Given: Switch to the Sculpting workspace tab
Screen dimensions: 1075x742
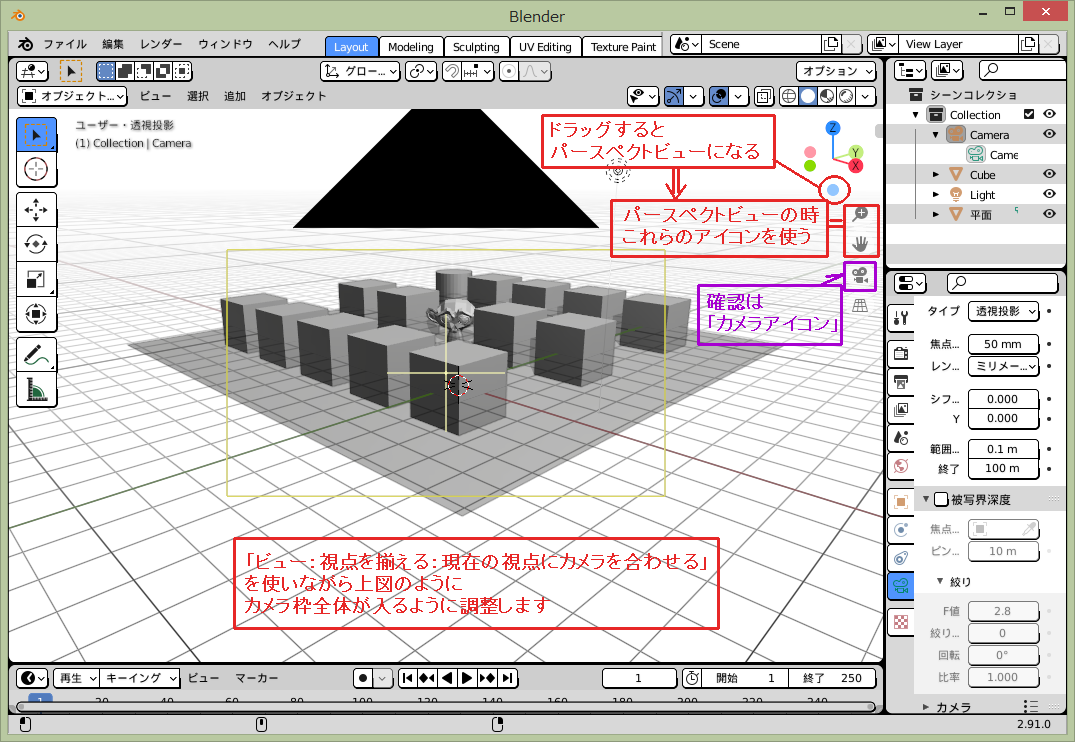Looking at the screenshot, I should (x=476, y=47).
